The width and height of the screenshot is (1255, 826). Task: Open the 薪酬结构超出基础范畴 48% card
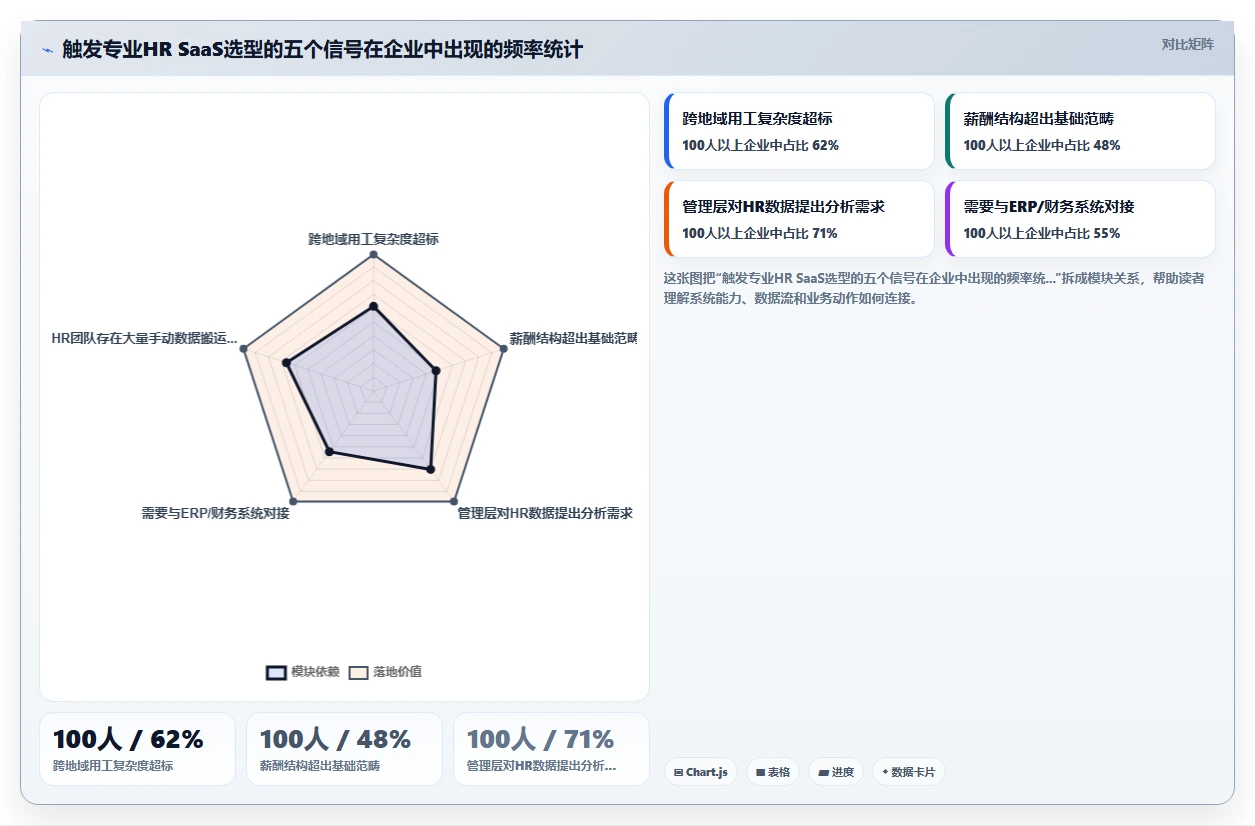pyautogui.click(x=1080, y=131)
